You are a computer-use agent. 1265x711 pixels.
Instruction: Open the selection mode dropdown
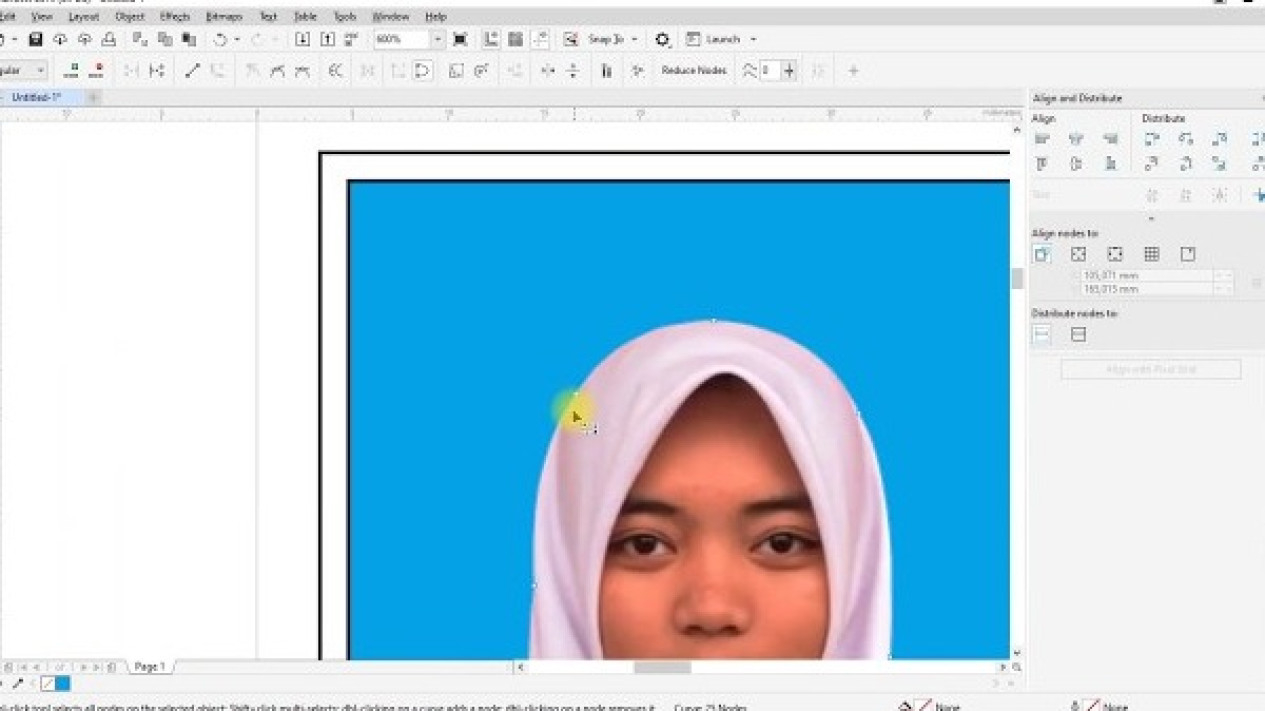[40, 70]
